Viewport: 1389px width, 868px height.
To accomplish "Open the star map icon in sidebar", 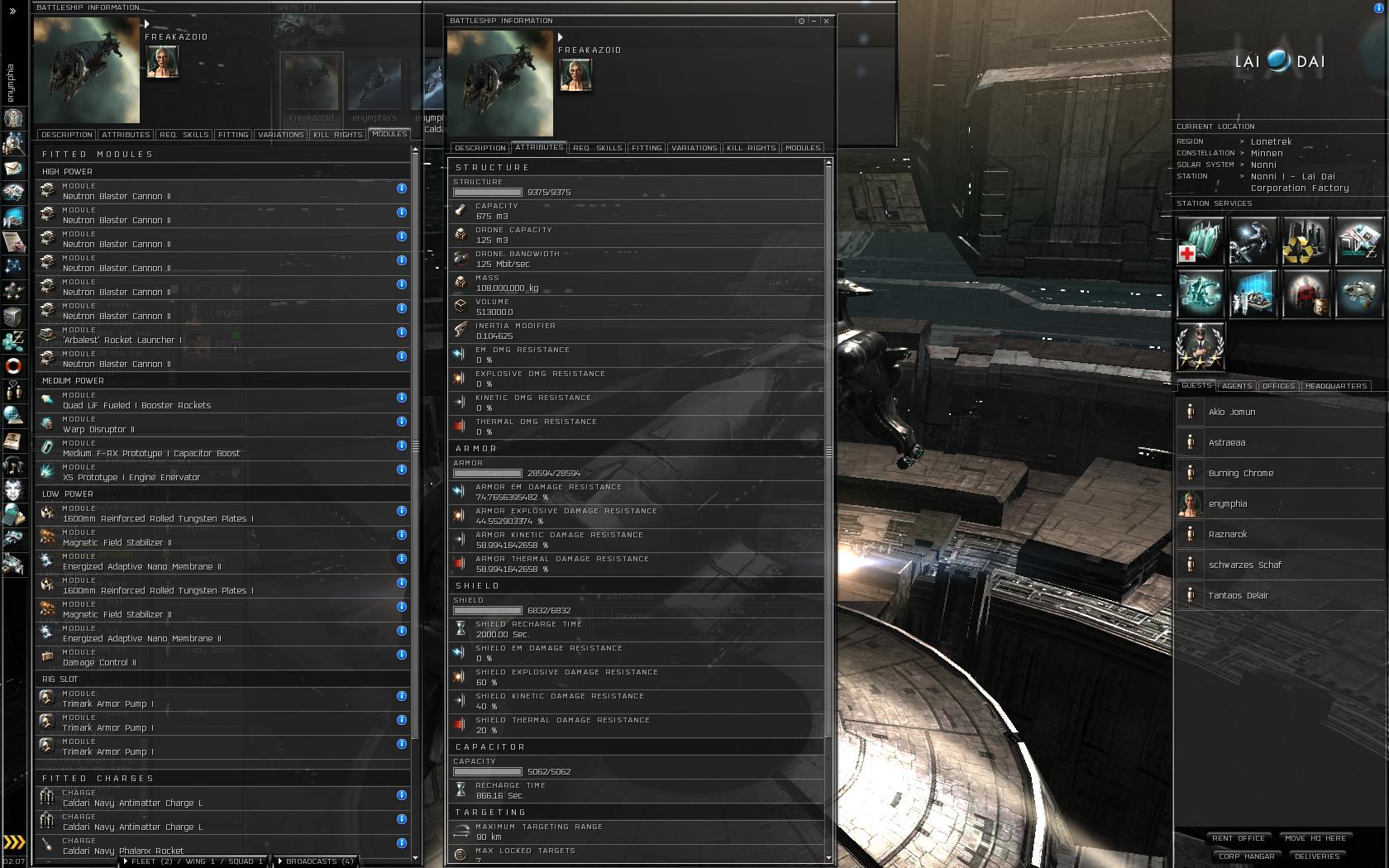I will (x=13, y=266).
